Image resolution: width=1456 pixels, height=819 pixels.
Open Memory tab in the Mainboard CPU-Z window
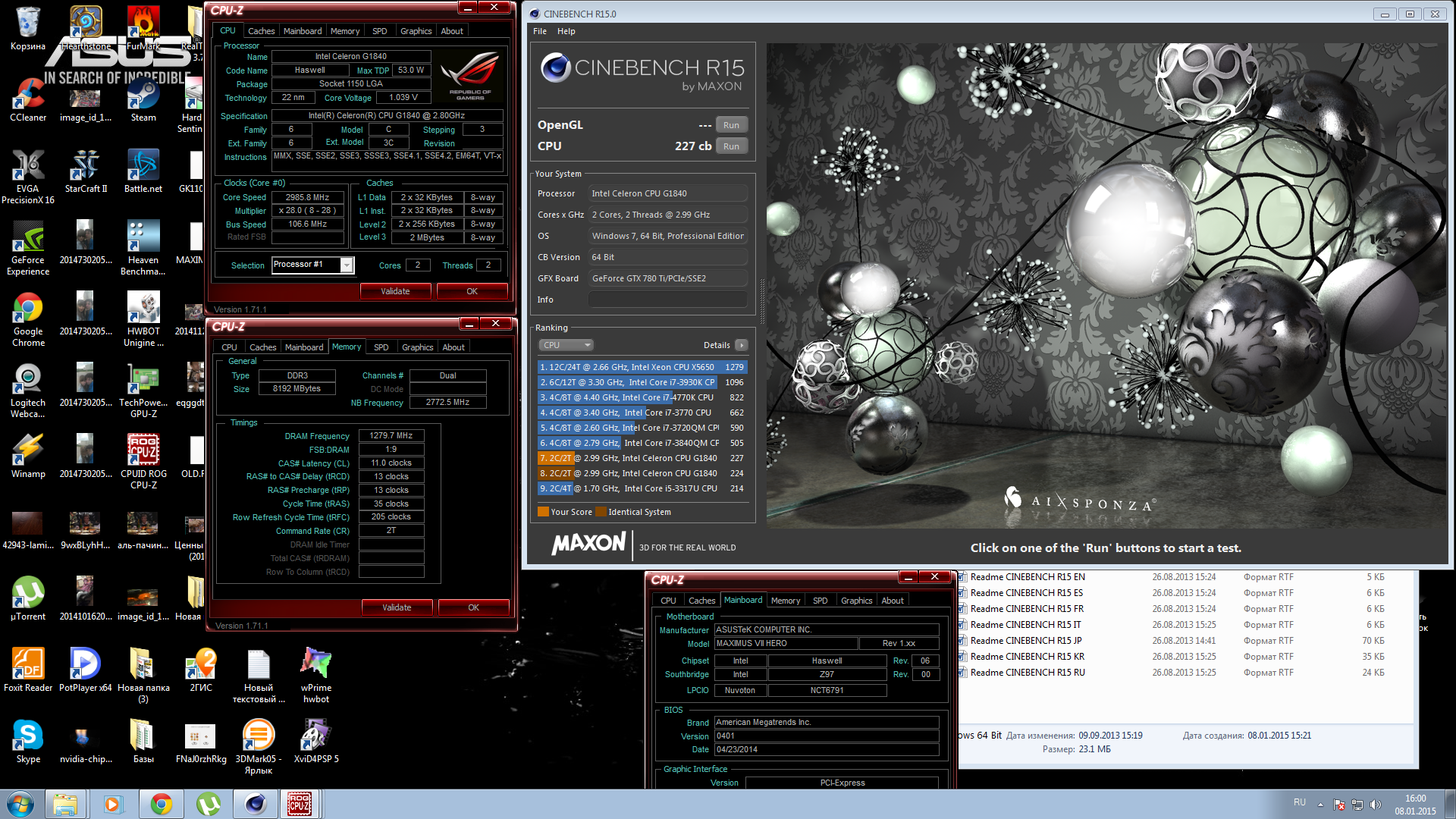pos(786,601)
